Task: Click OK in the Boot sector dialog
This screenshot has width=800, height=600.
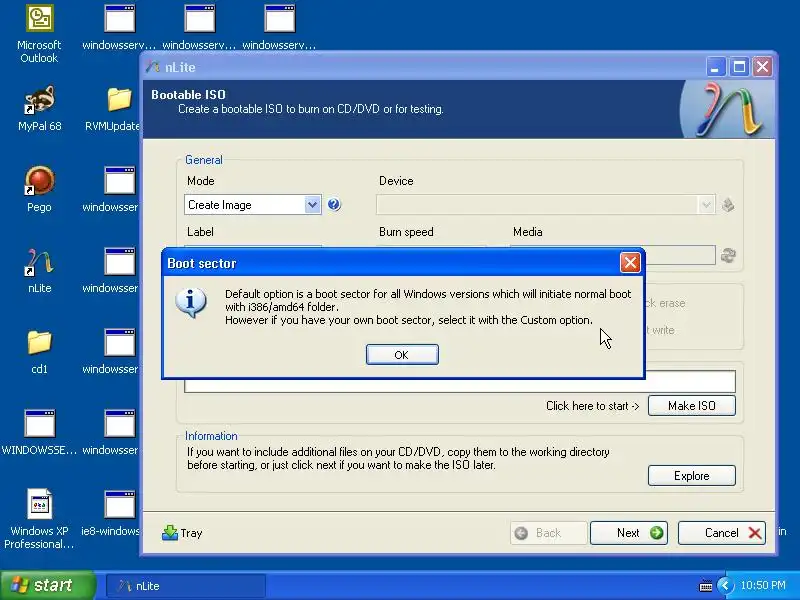Action: tap(402, 355)
